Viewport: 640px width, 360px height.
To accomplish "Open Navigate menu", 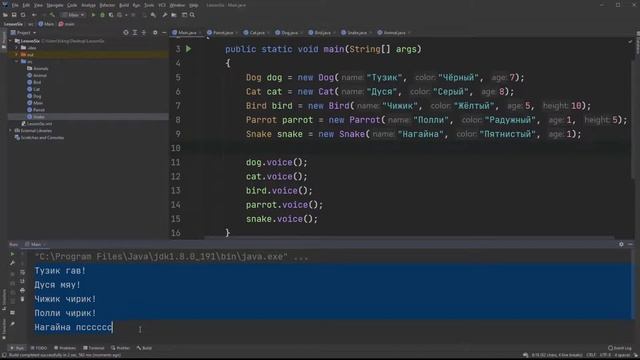I will 55,5.
